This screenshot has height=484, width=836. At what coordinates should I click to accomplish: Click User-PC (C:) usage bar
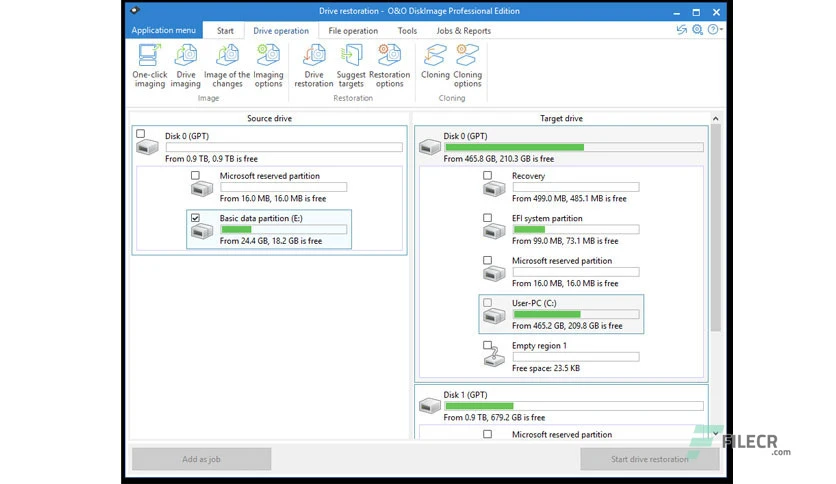click(576, 314)
